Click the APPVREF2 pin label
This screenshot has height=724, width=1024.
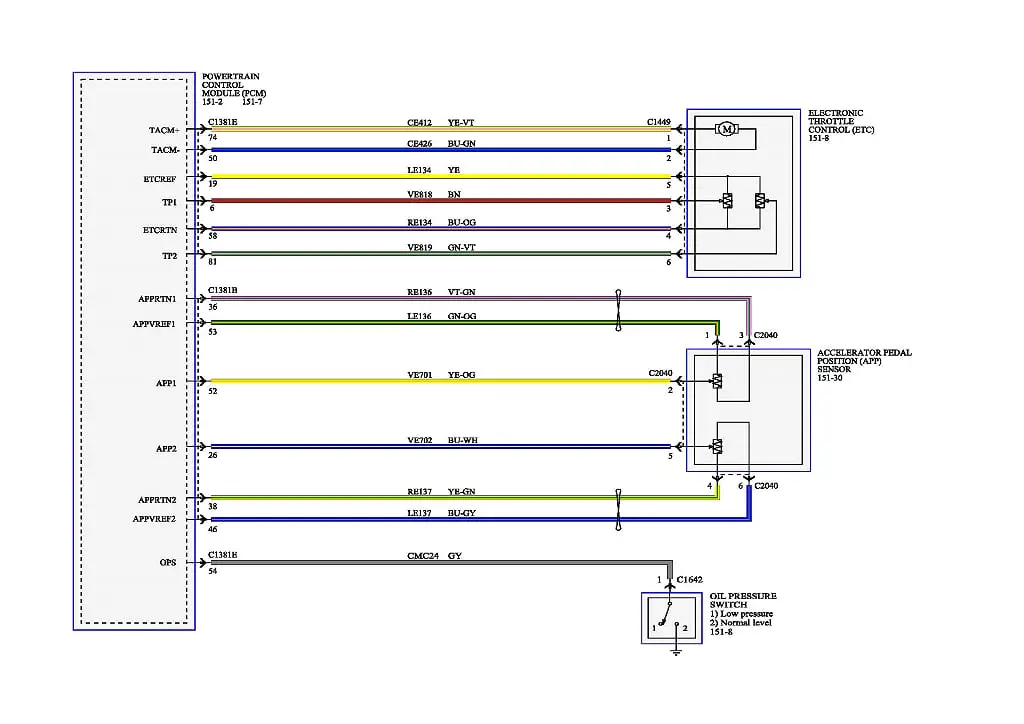click(x=154, y=519)
